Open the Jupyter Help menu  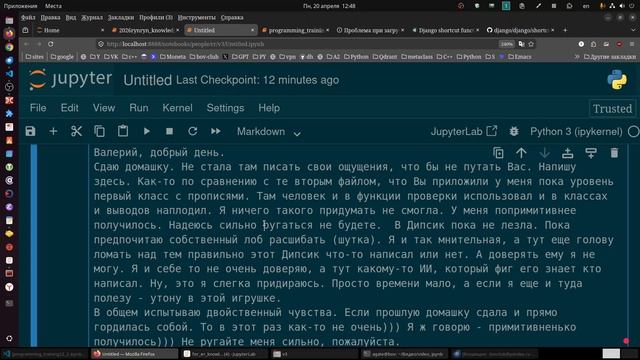(269, 108)
